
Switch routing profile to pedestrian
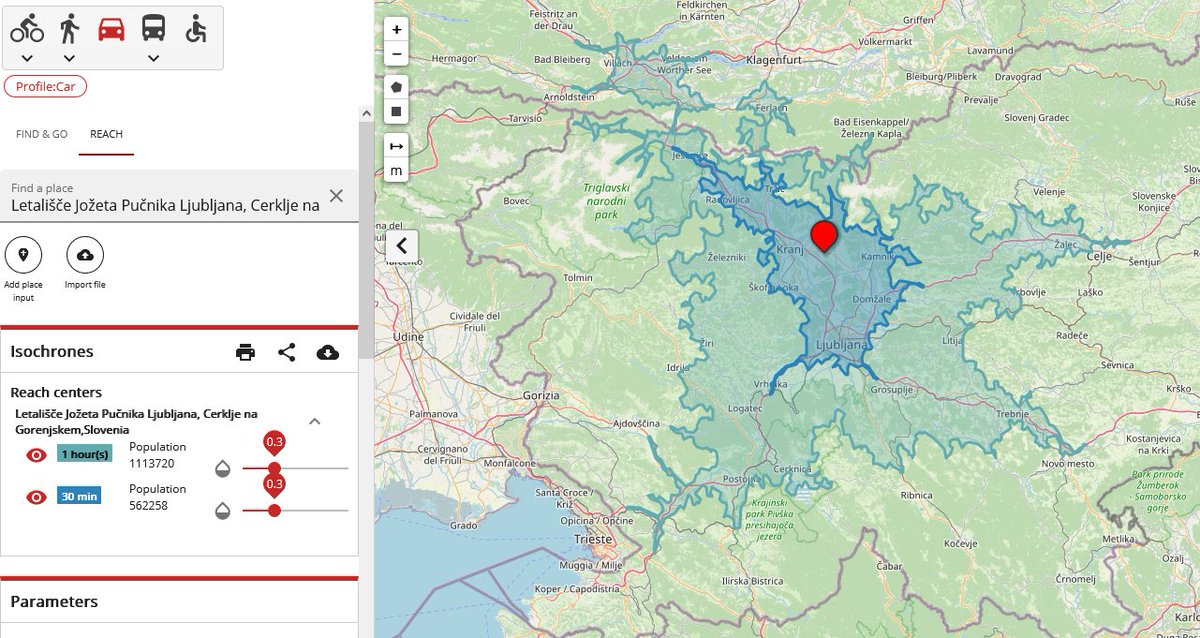pos(68,27)
